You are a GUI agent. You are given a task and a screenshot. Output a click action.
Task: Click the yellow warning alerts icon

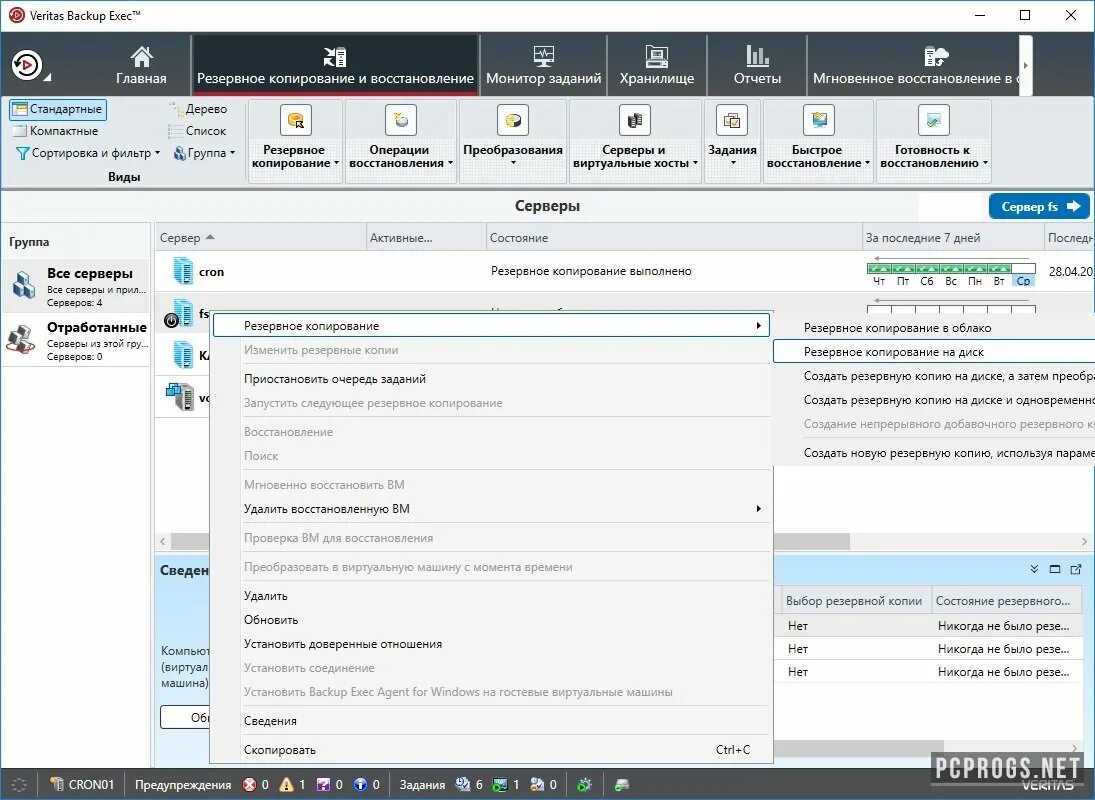tap(286, 785)
